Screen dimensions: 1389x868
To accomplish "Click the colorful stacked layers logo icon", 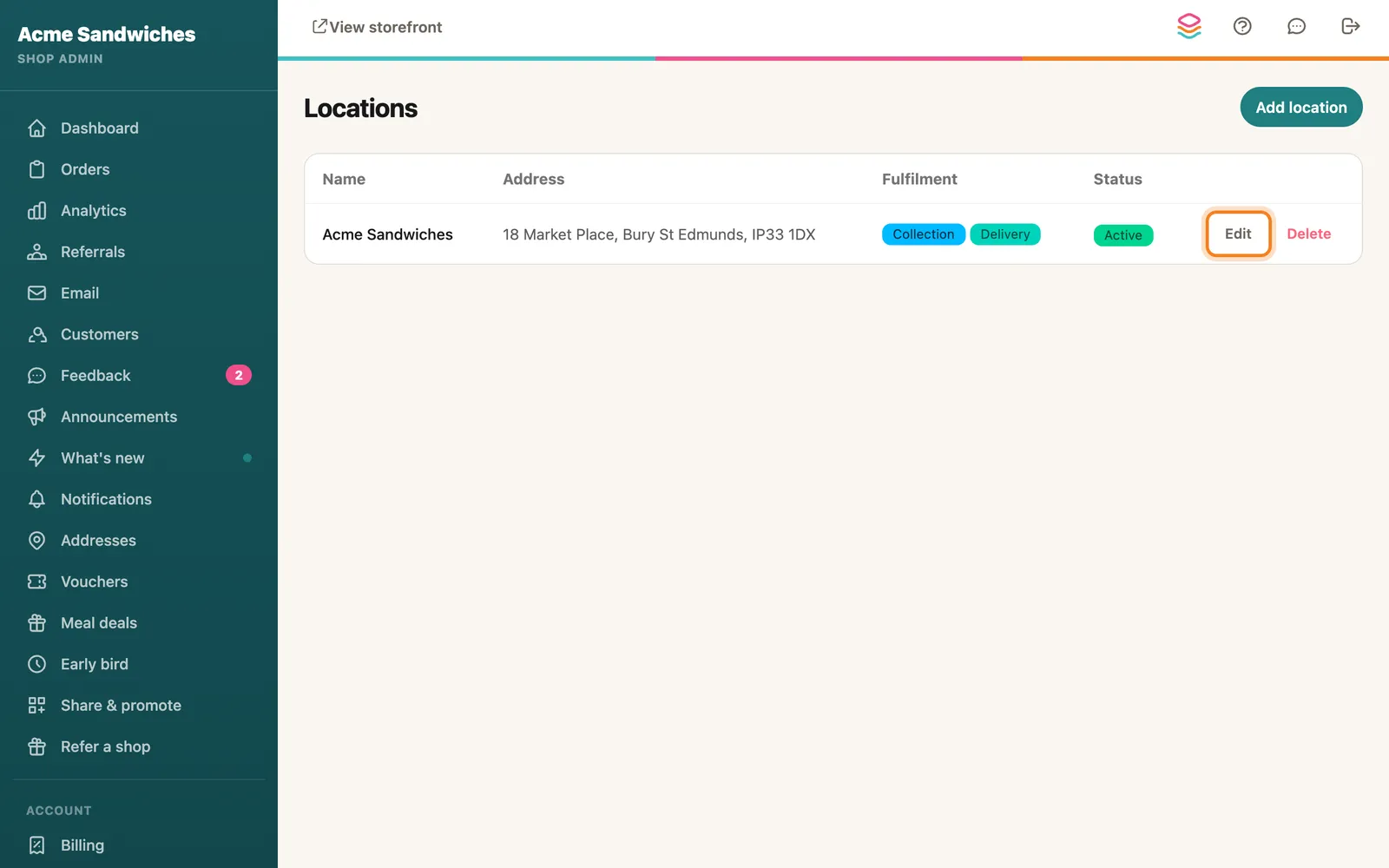I will (1189, 26).
